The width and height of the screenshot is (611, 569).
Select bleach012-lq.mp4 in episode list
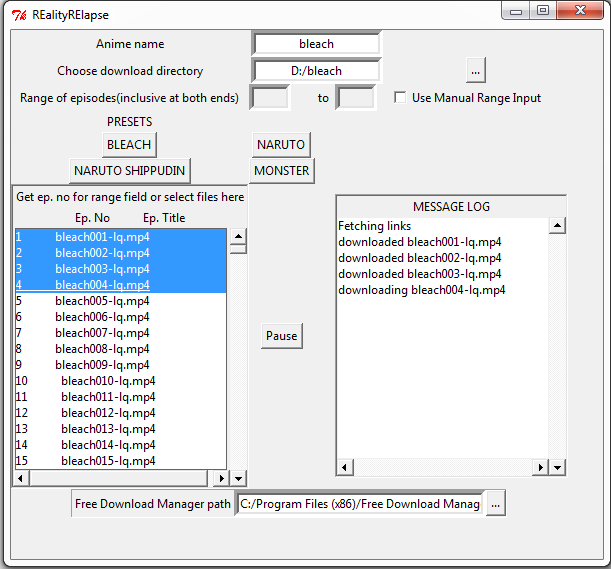[121, 413]
